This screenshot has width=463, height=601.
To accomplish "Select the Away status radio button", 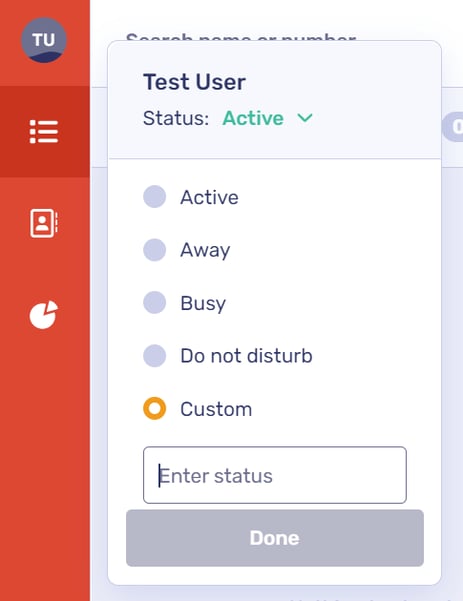I will pyautogui.click(x=154, y=250).
